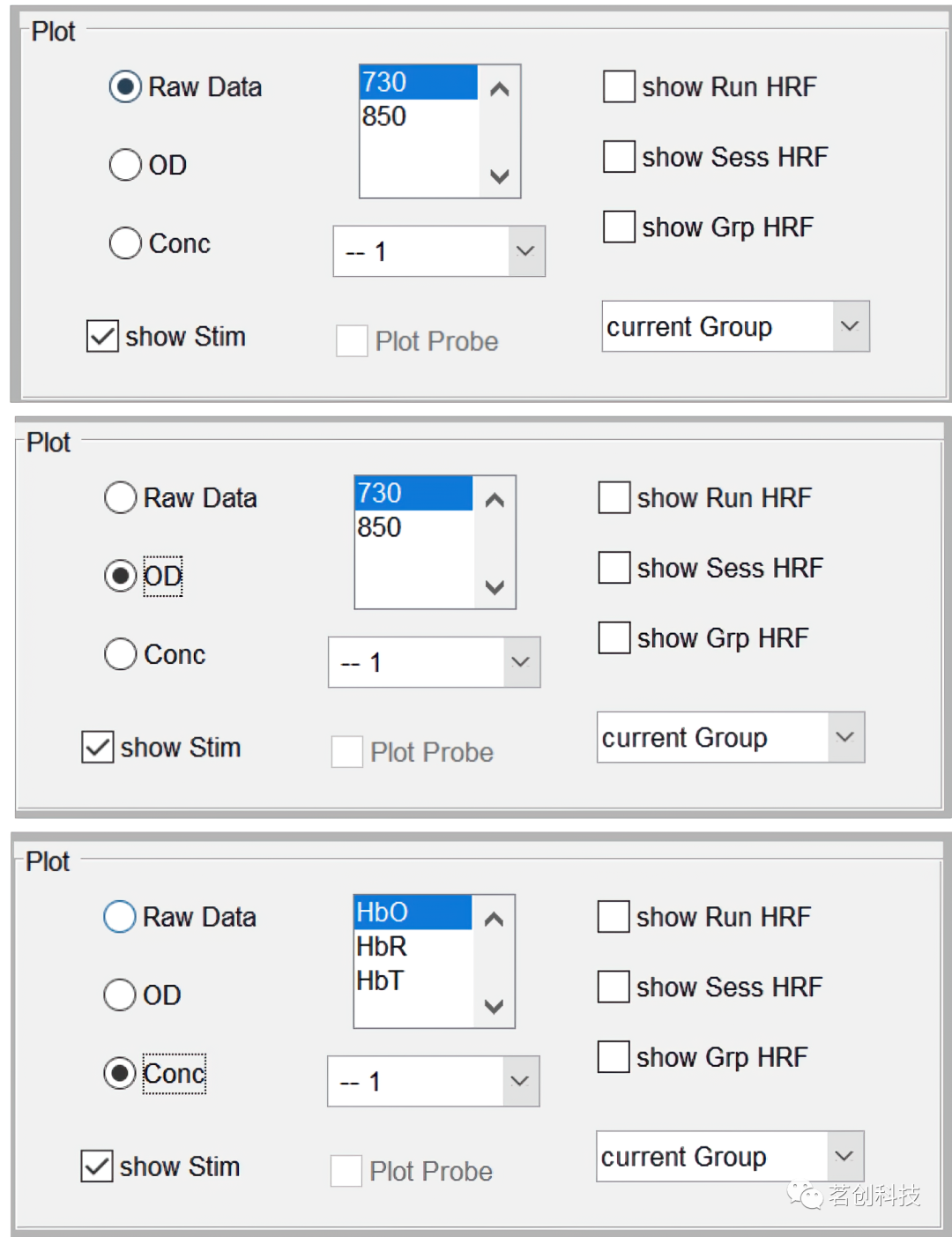This screenshot has height=1237, width=952.
Task: Open the current Group dropdown in the top panel
Action: click(850, 326)
